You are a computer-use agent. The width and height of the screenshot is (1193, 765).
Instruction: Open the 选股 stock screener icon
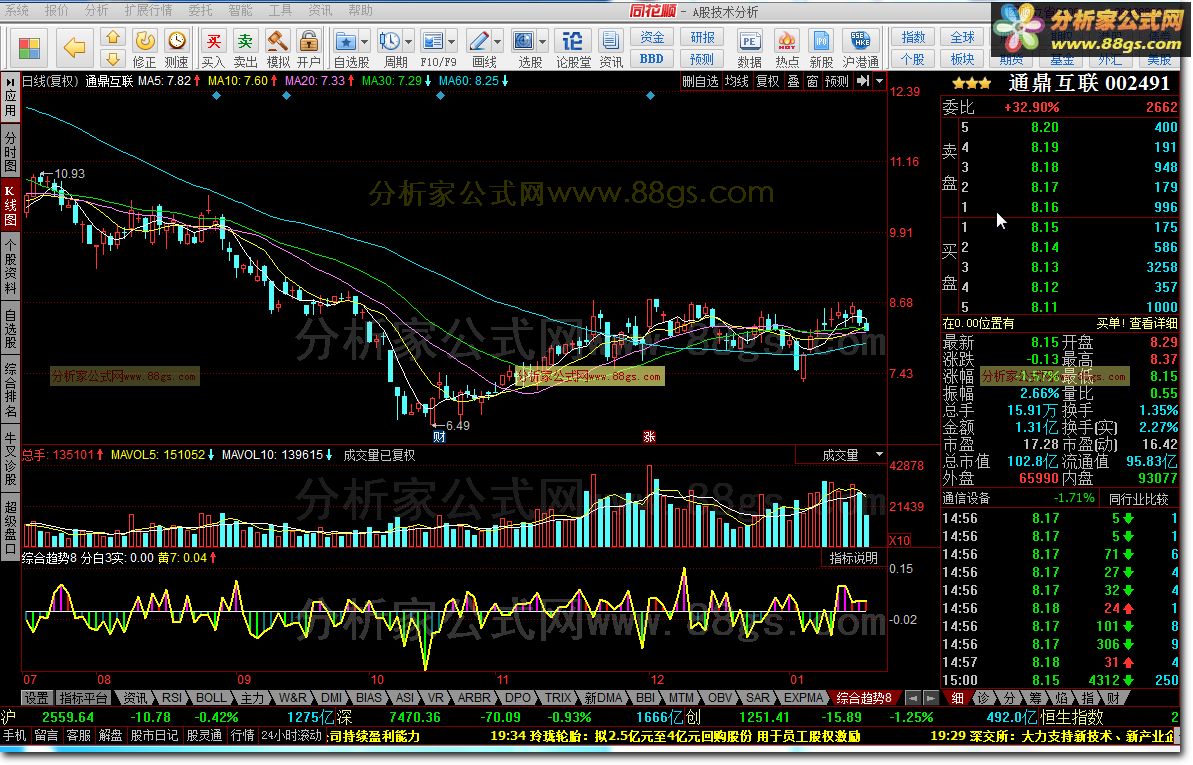tap(523, 41)
